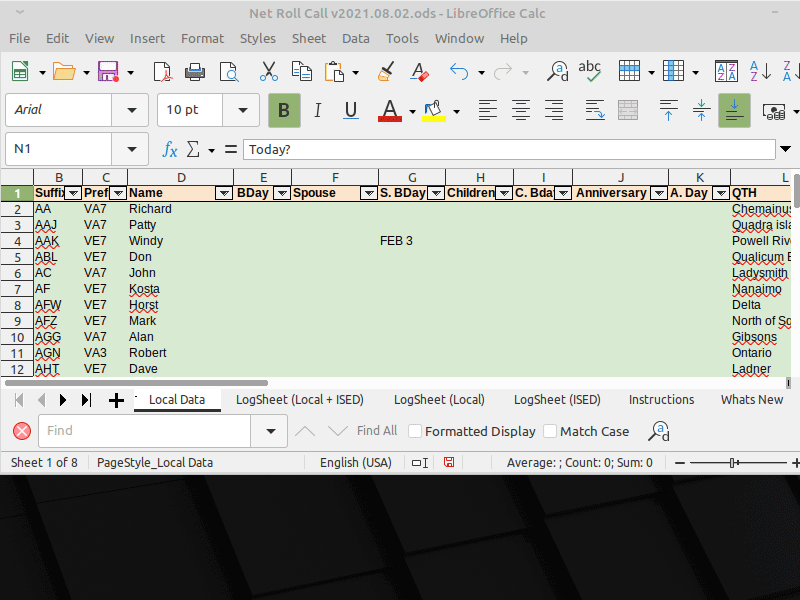Toggle Underline formatting
The image size is (800, 600).
(x=351, y=110)
